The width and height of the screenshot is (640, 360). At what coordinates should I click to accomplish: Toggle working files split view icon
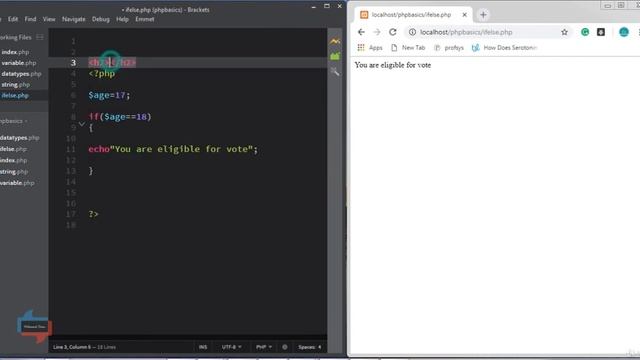[x=40, y=37]
